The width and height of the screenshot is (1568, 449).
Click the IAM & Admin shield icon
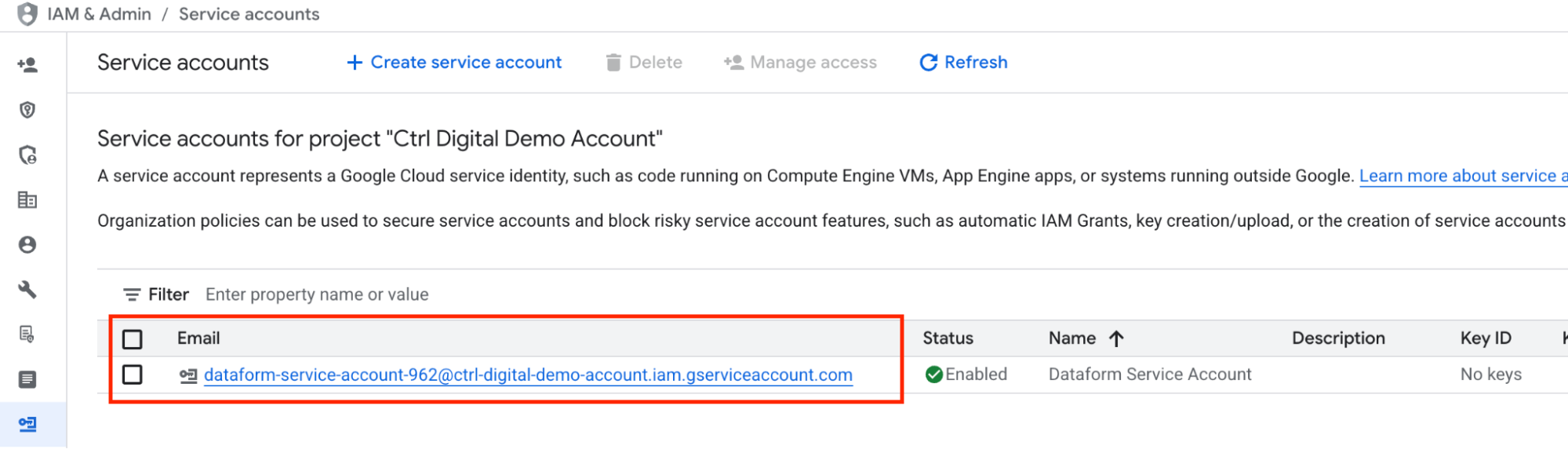coord(27,14)
